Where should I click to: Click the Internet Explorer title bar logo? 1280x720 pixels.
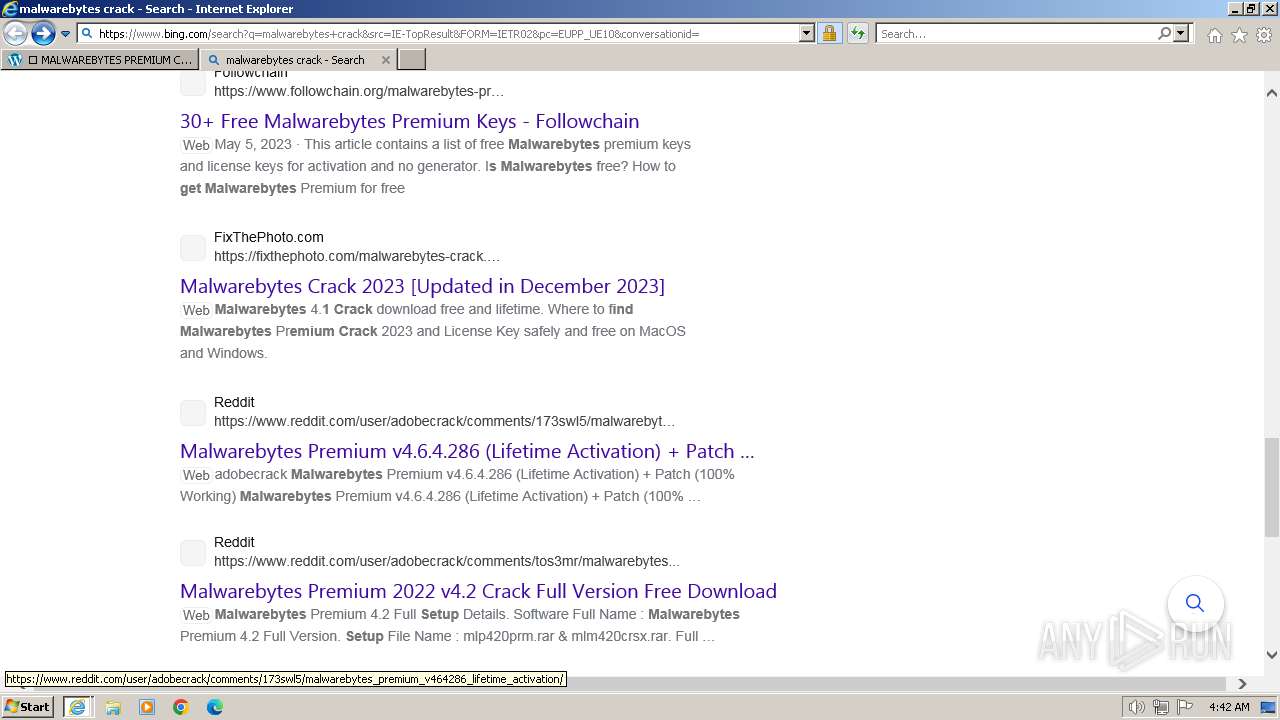(x=9, y=9)
